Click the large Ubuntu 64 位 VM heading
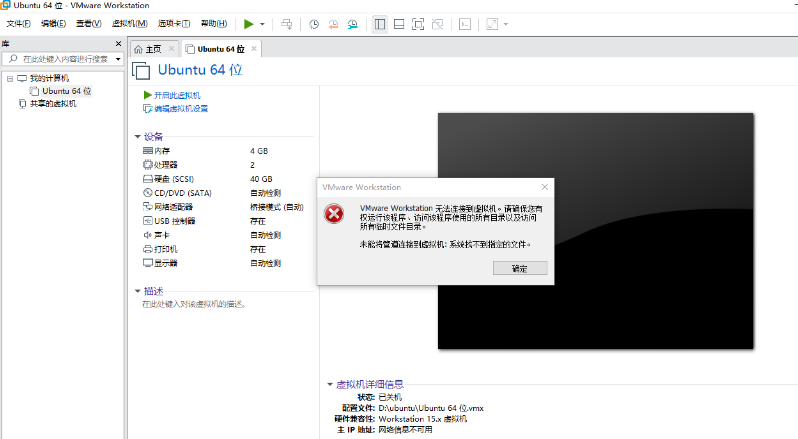This screenshot has width=798, height=439. pyautogui.click(x=200, y=70)
